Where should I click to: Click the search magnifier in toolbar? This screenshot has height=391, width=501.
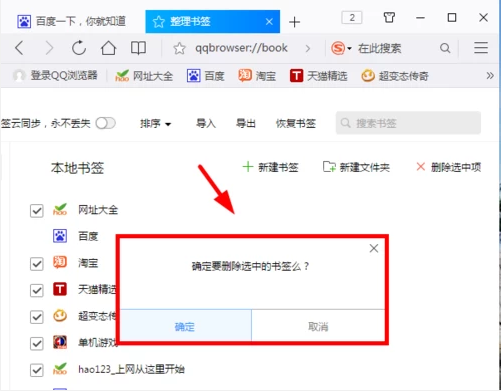click(x=445, y=48)
